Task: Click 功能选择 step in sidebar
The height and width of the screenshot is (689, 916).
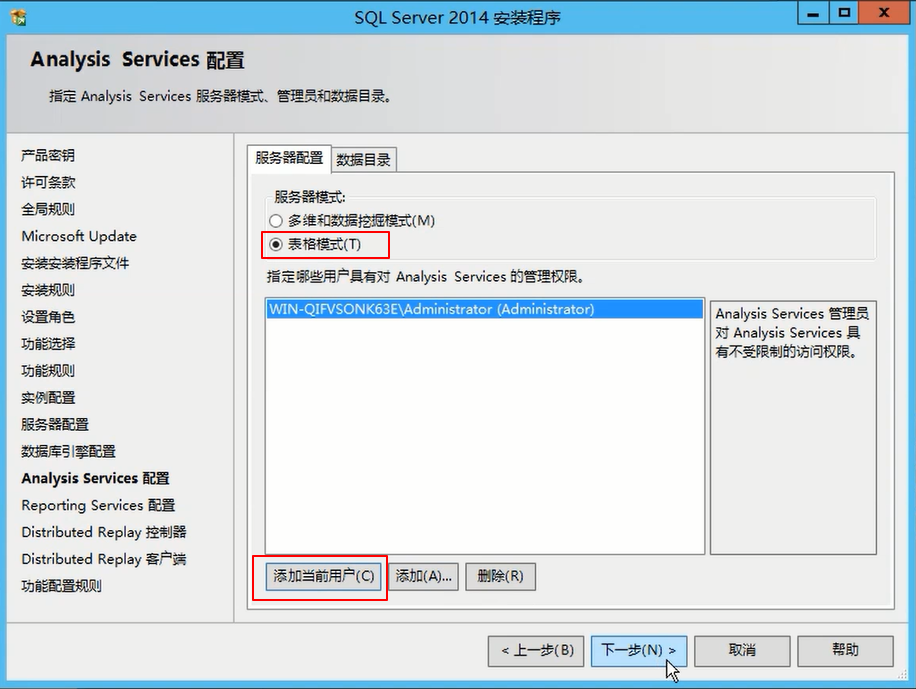Action: click(x=48, y=344)
